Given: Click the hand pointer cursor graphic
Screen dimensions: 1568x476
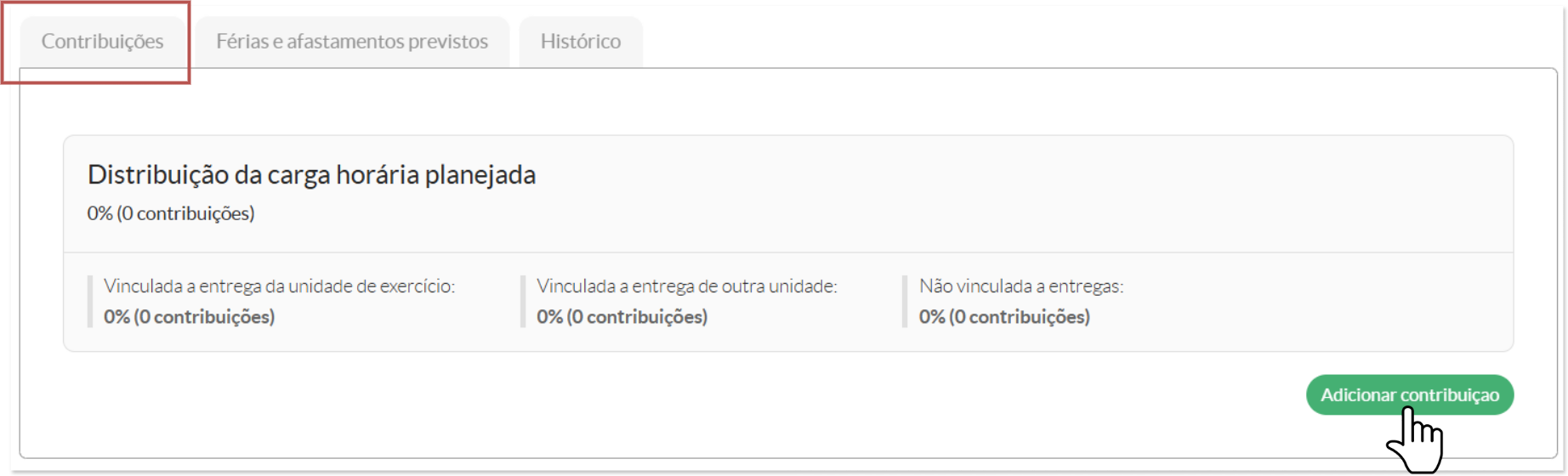Looking at the screenshot, I should click(x=1416, y=441).
